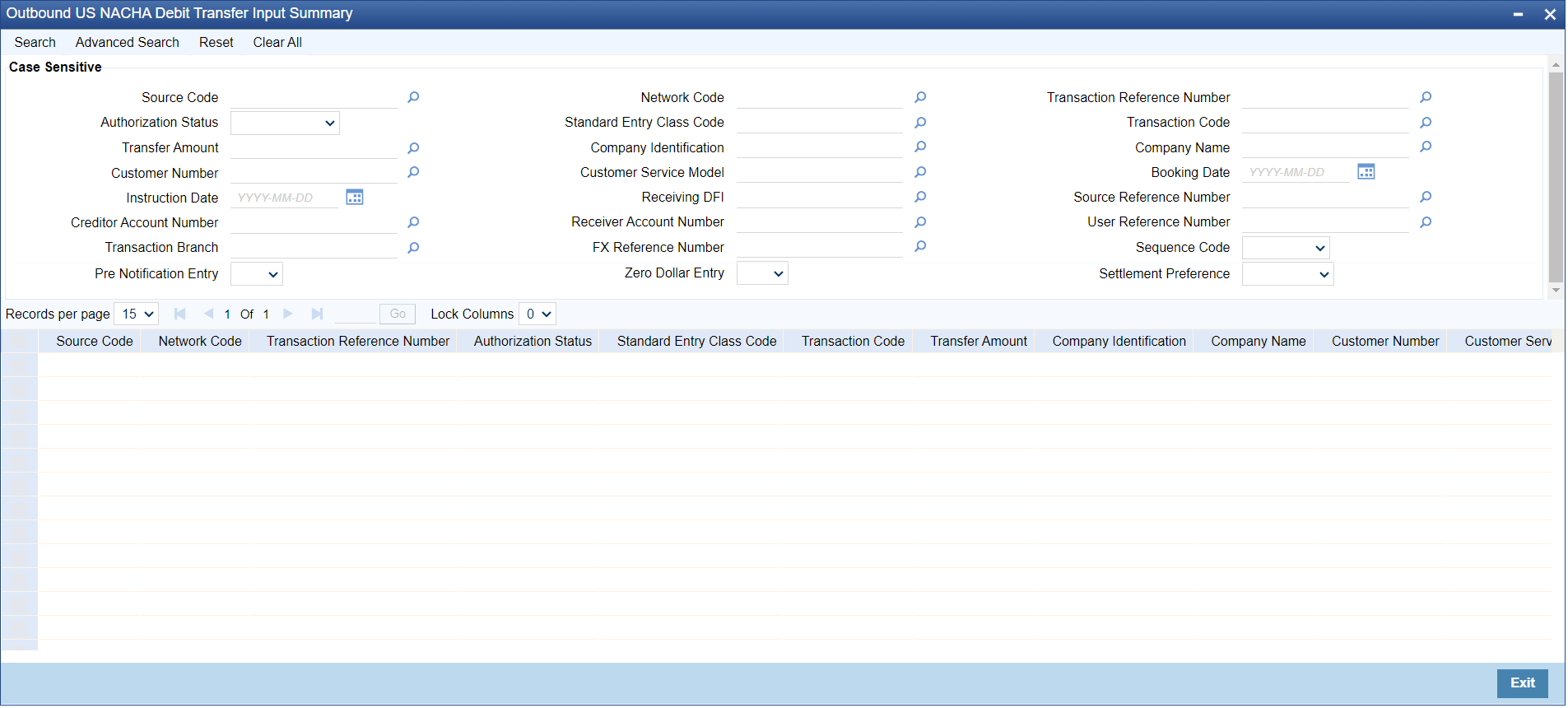Click the scrollbar down arrow in criteria panel
This screenshot has width=1568, height=708.
tap(1556, 291)
